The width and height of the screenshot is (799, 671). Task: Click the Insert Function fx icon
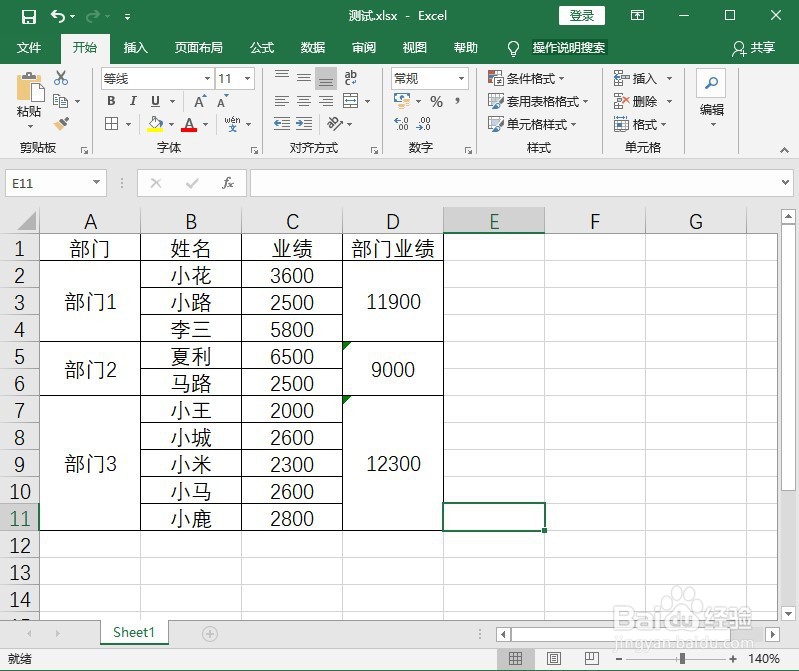(228, 183)
